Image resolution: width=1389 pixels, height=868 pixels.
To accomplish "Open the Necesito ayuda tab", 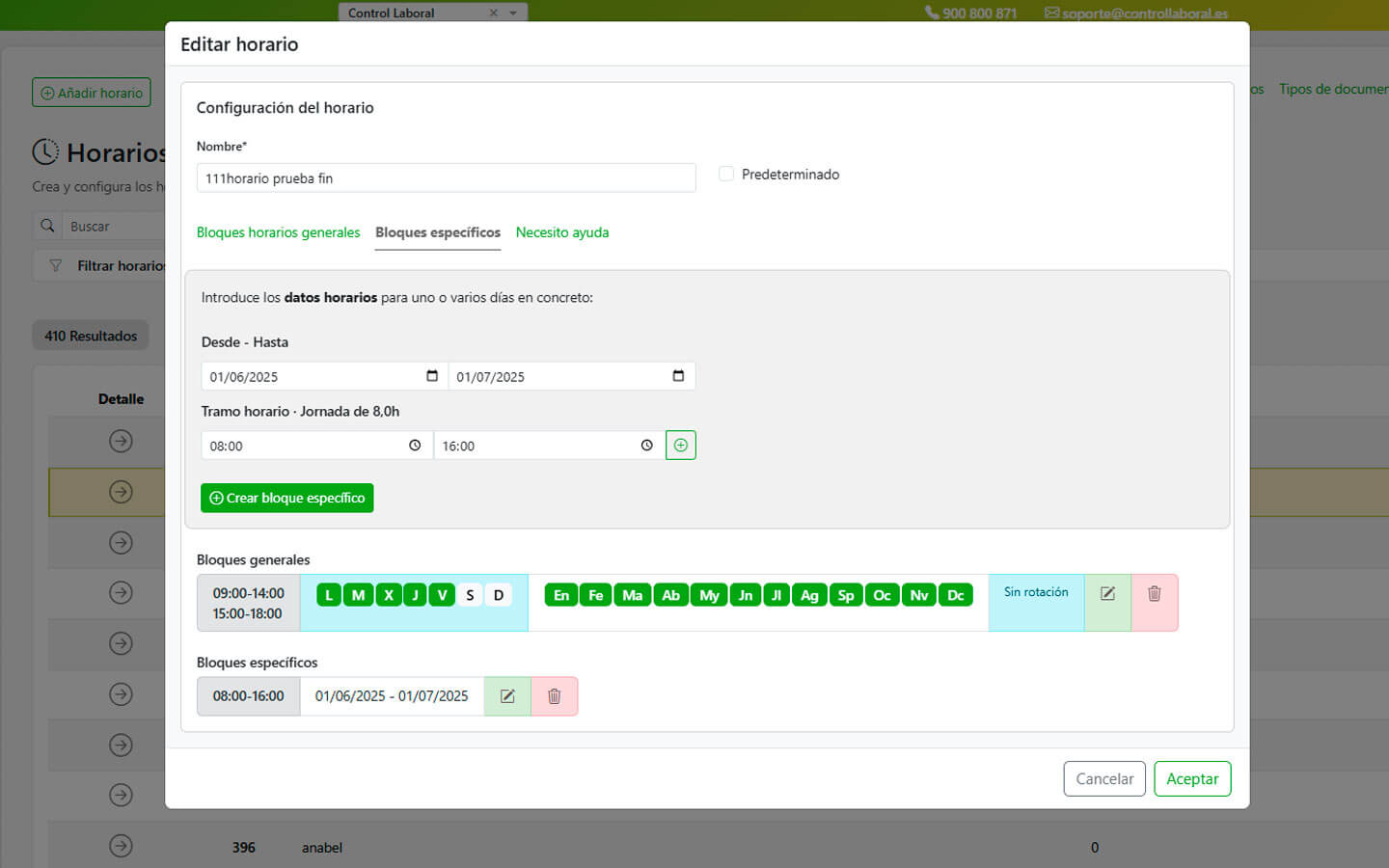I will [561, 232].
